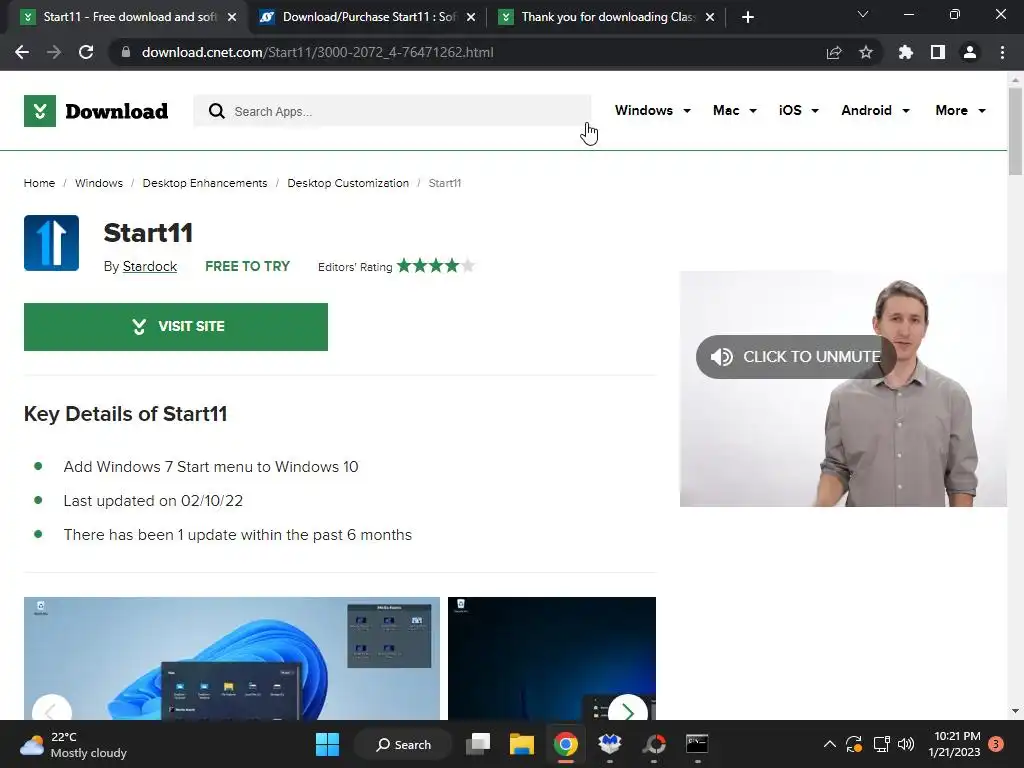Viewport: 1024px width, 768px height.
Task: Bookmark this page with the star icon
Action: tap(866, 52)
